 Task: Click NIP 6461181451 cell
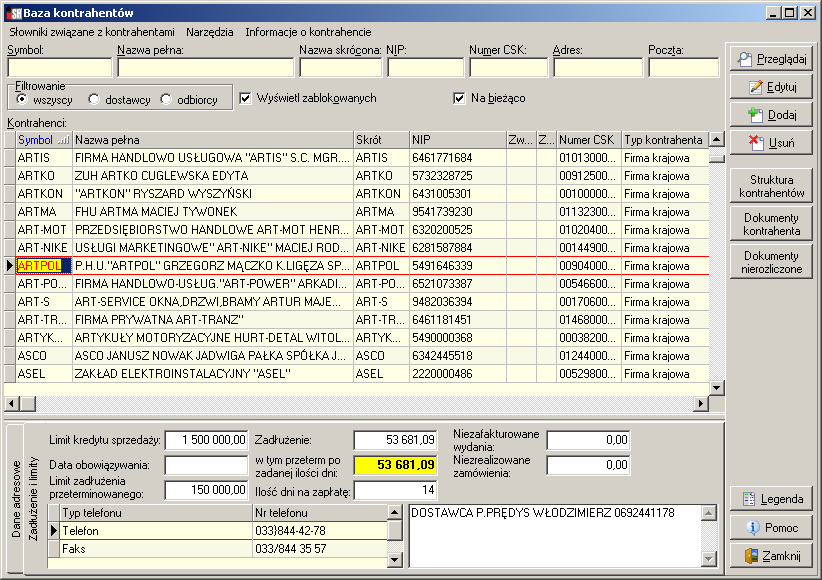(x=458, y=320)
